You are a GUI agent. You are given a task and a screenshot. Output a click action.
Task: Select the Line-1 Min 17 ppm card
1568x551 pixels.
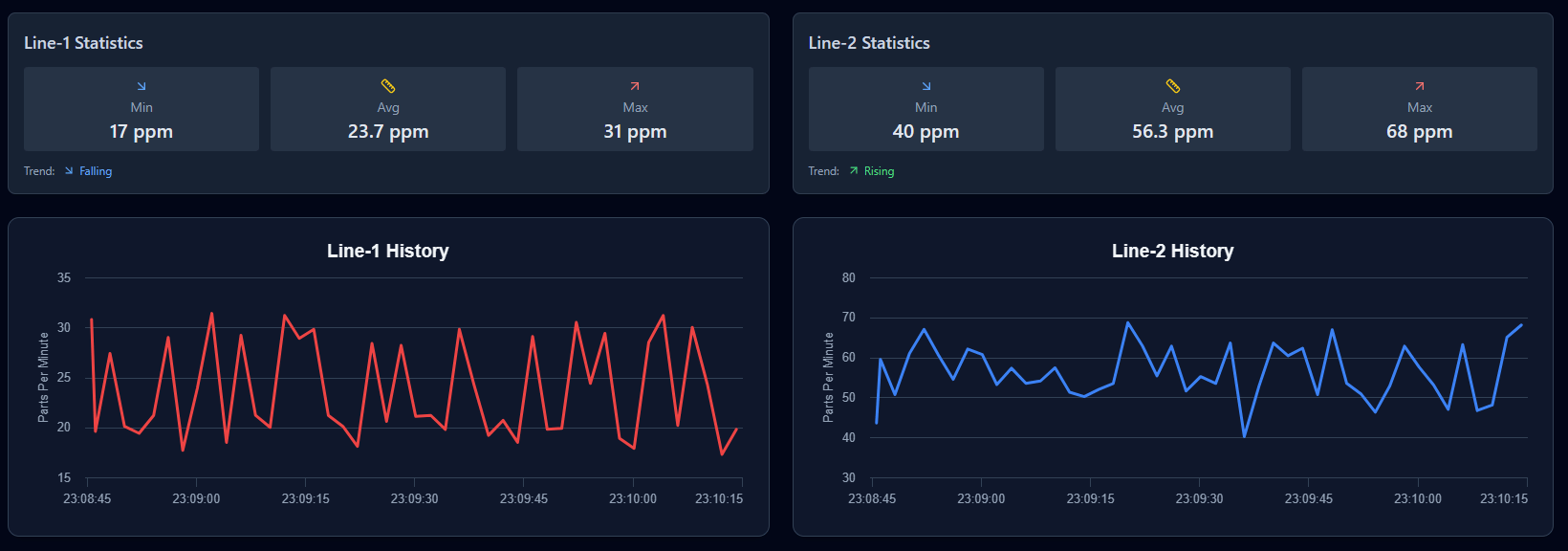[x=142, y=109]
